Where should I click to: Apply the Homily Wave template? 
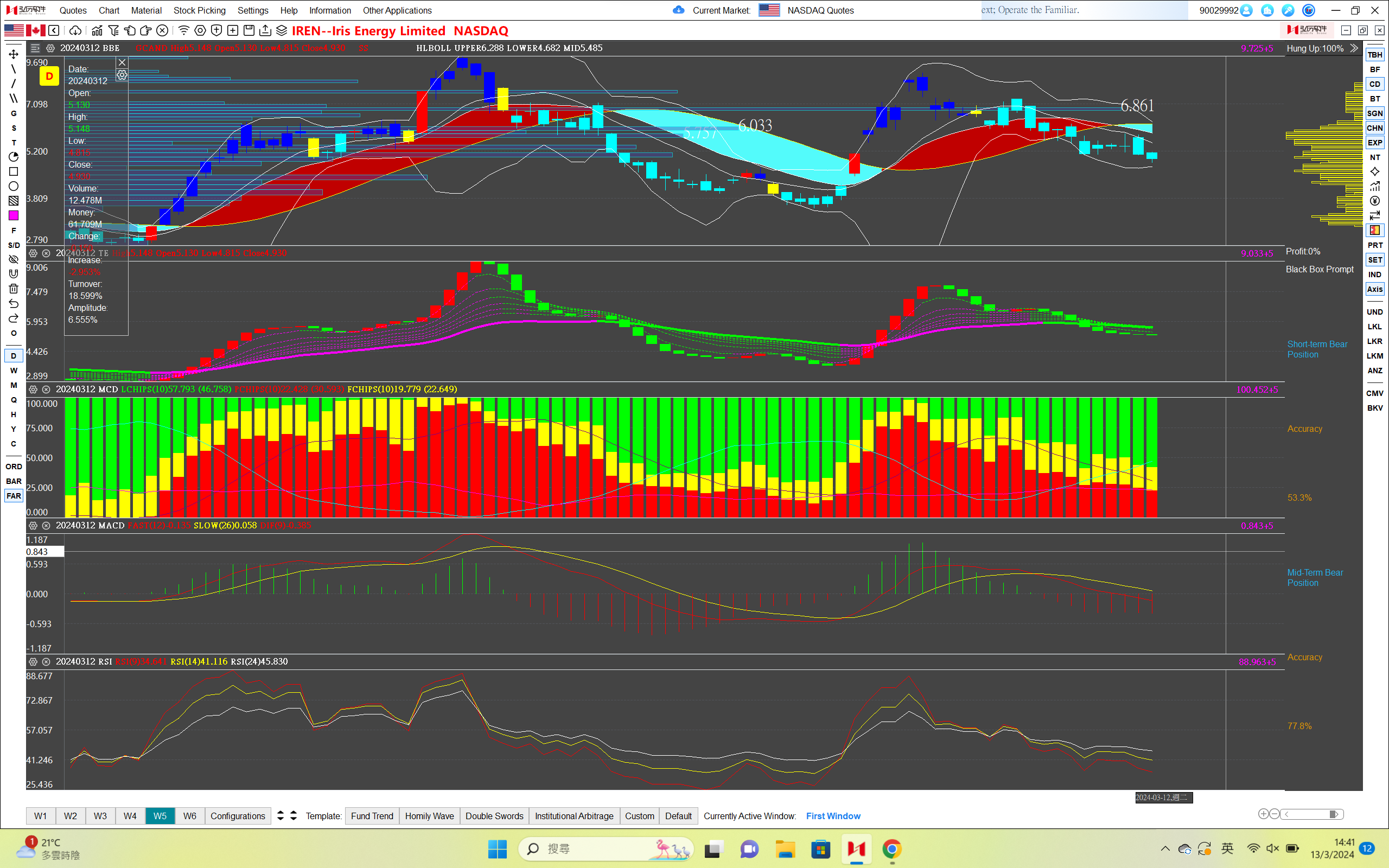[x=429, y=816]
